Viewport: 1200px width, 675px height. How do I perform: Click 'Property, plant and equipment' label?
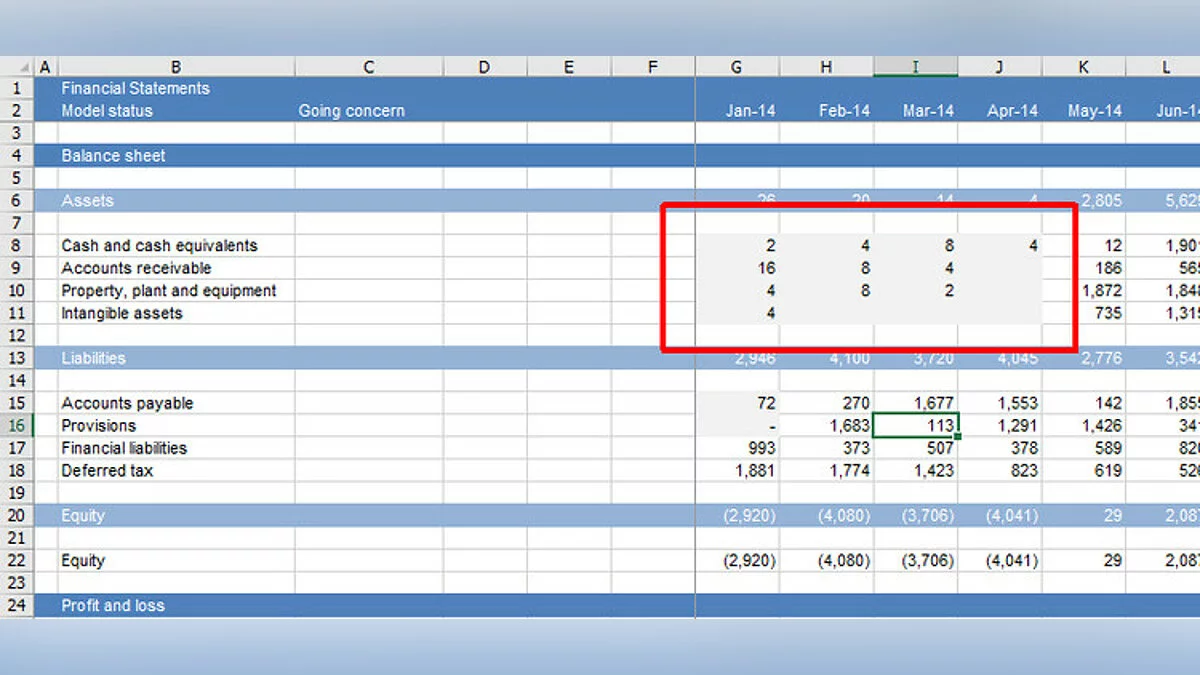pyautogui.click(x=169, y=291)
